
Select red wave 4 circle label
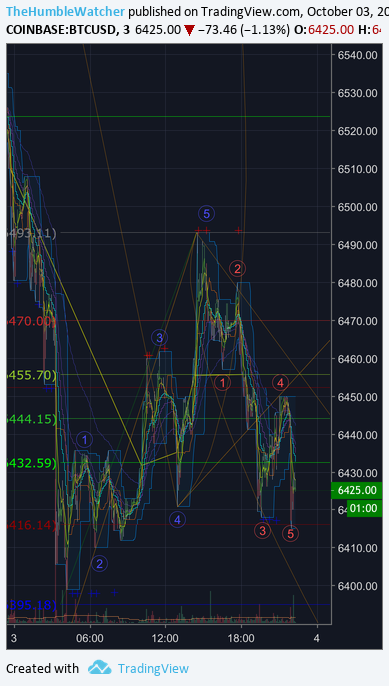[x=280, y=383]
